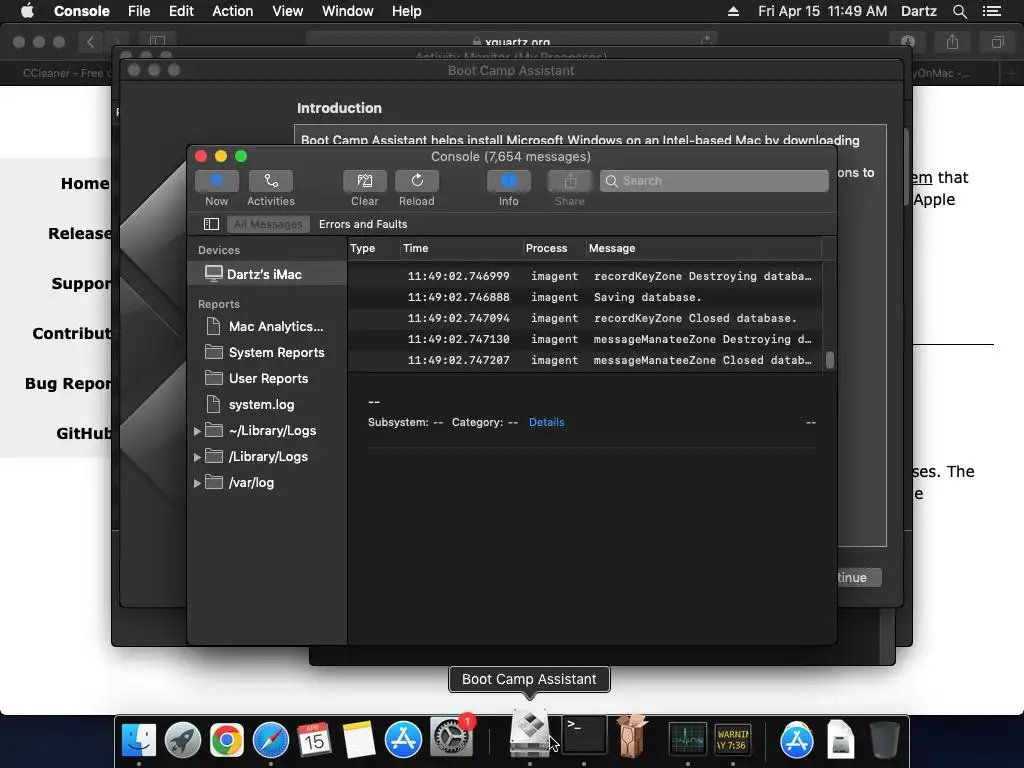1024x768 pixels.
Task: Open Spotlight search in menu bar
Action: (x=959, y=11)
